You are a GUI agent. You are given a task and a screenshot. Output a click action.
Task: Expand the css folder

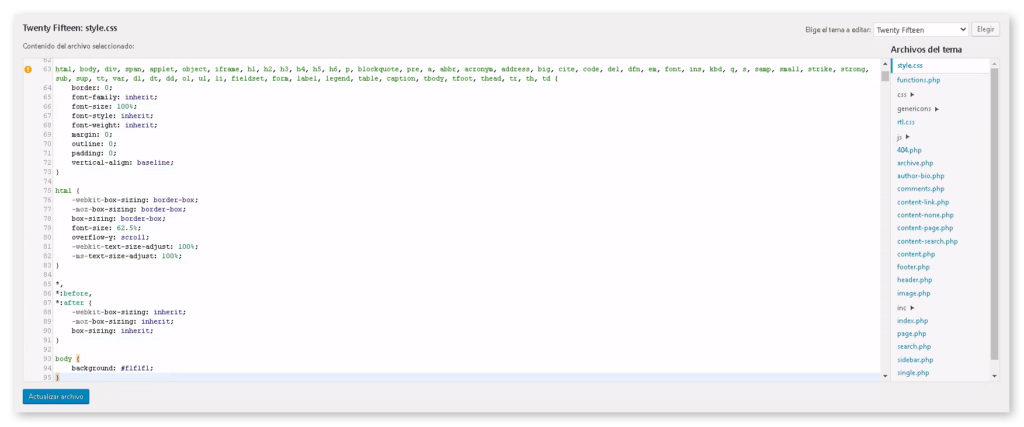906,95
